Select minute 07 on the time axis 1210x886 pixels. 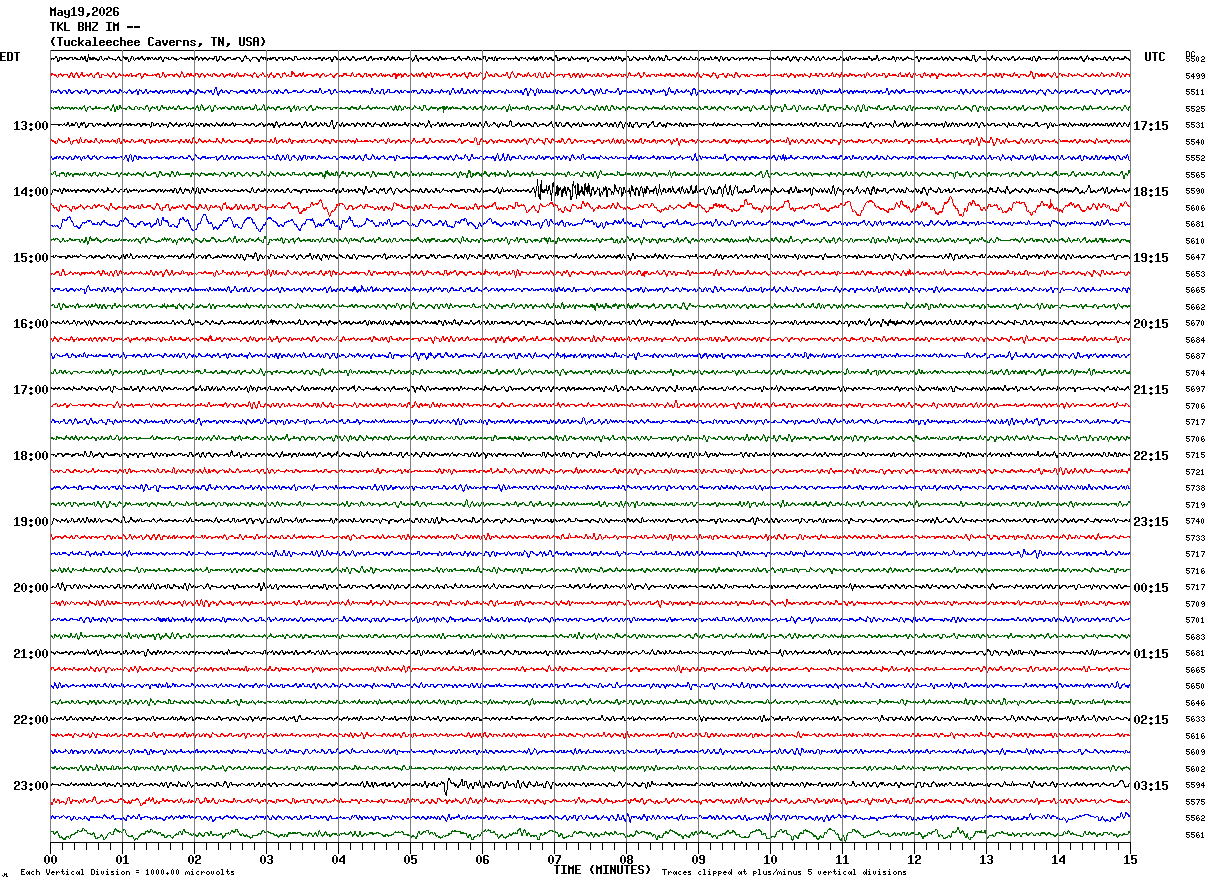554,859
